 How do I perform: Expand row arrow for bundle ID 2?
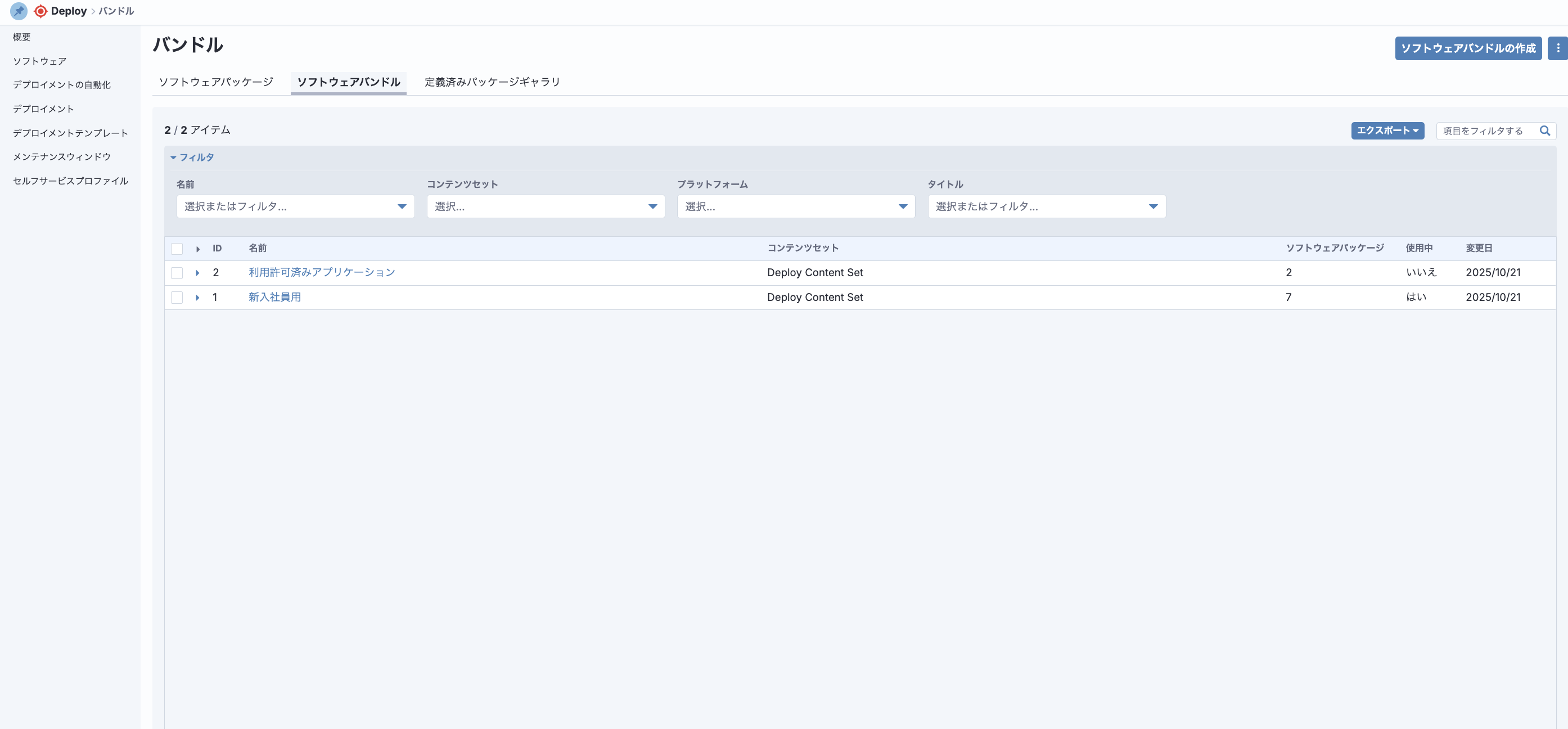point(197,273)
